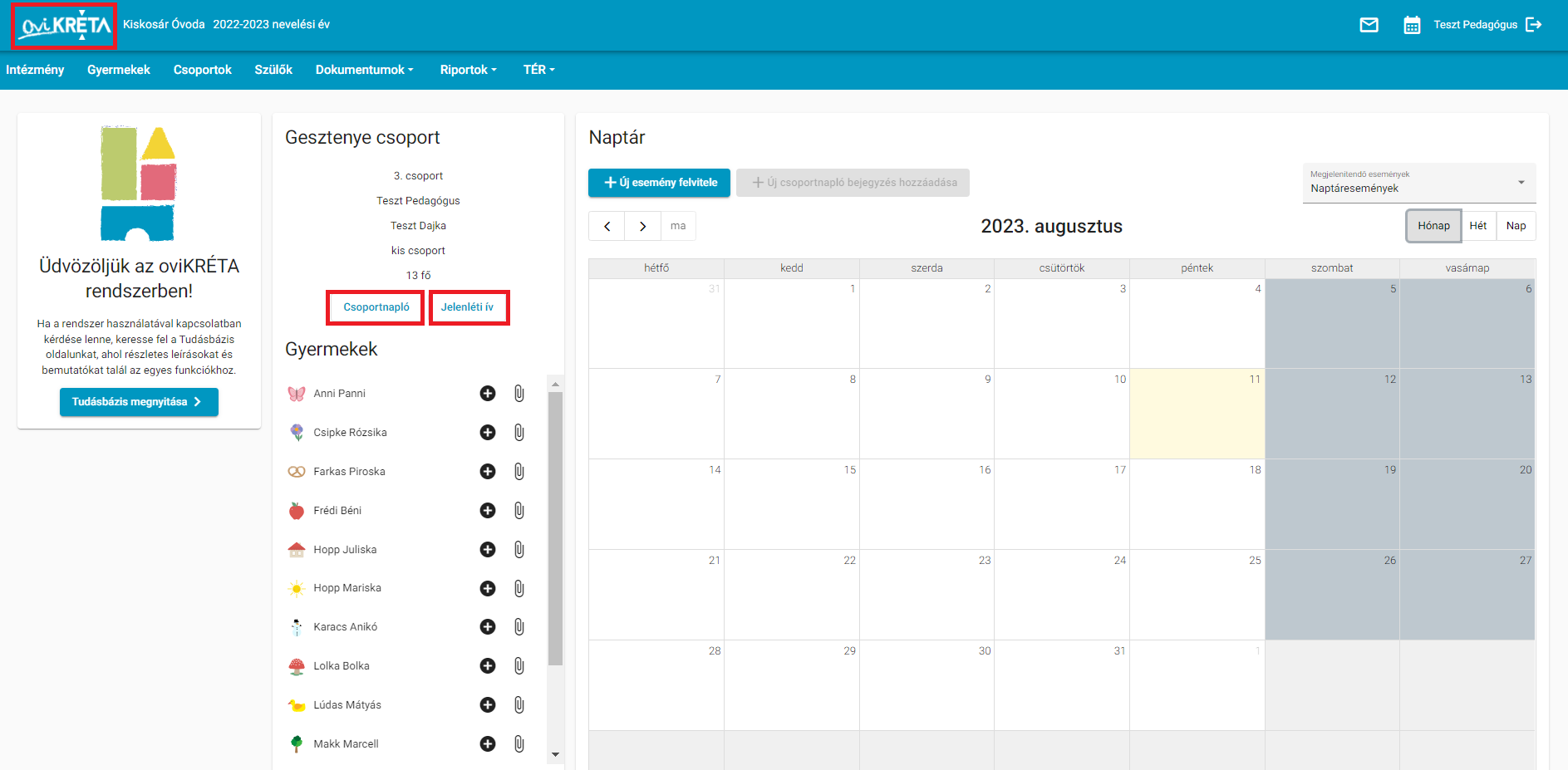Click Teszt Pedagógus user name
The height and width of the screenshot is (770, 1568).
(x=1475, y=25)
